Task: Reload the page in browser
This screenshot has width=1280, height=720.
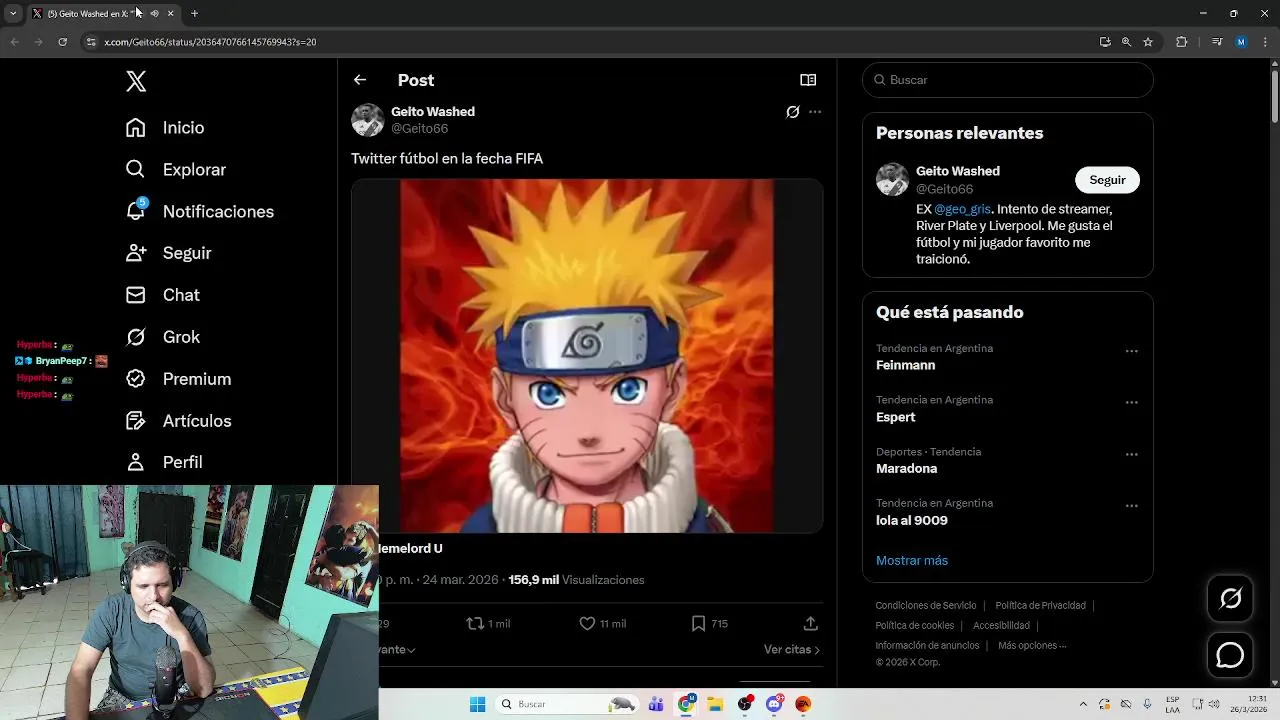Action: pyautogui.click(x=62, y=42)
